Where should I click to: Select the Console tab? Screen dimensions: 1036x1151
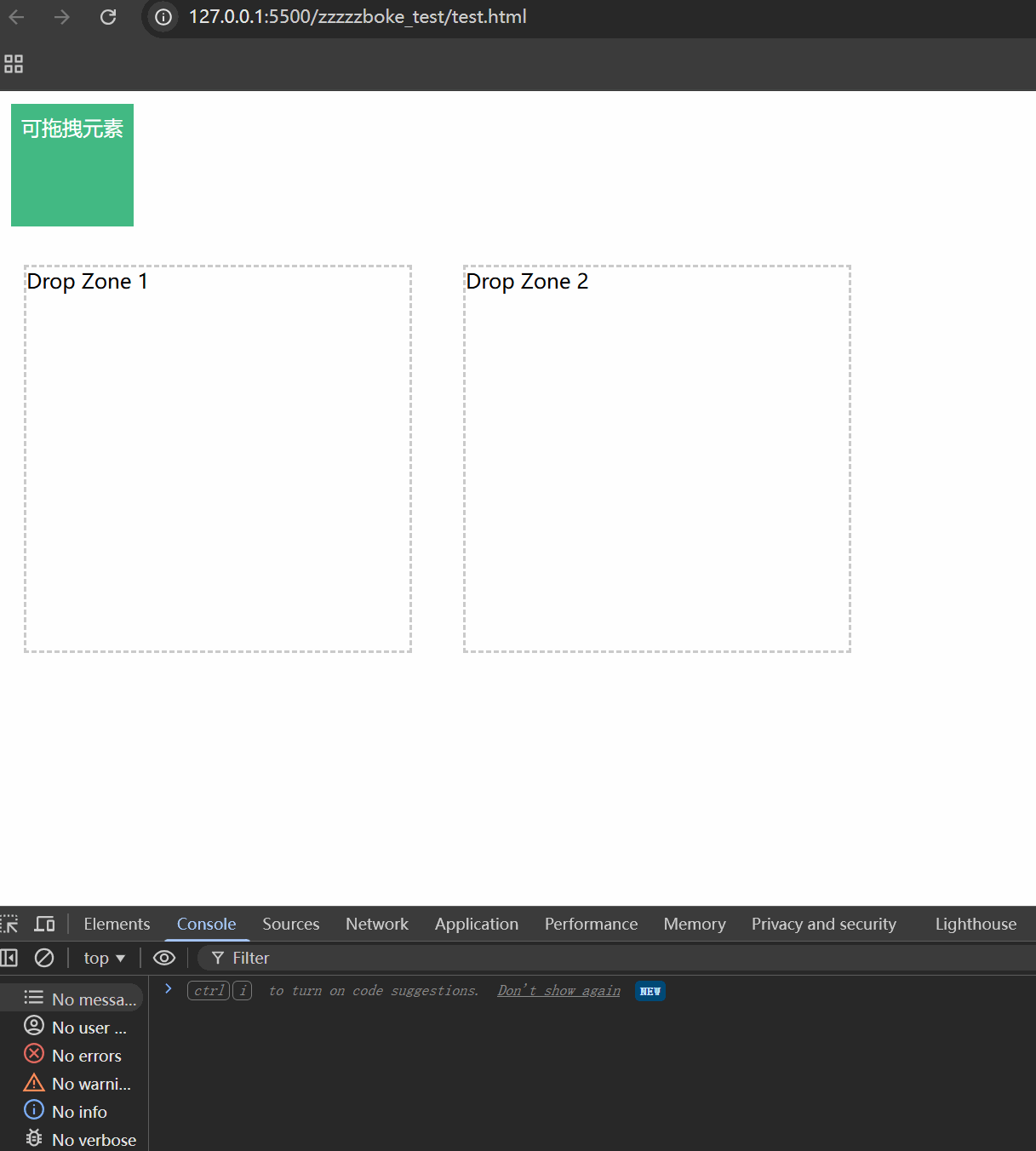(x=206, y=924)
